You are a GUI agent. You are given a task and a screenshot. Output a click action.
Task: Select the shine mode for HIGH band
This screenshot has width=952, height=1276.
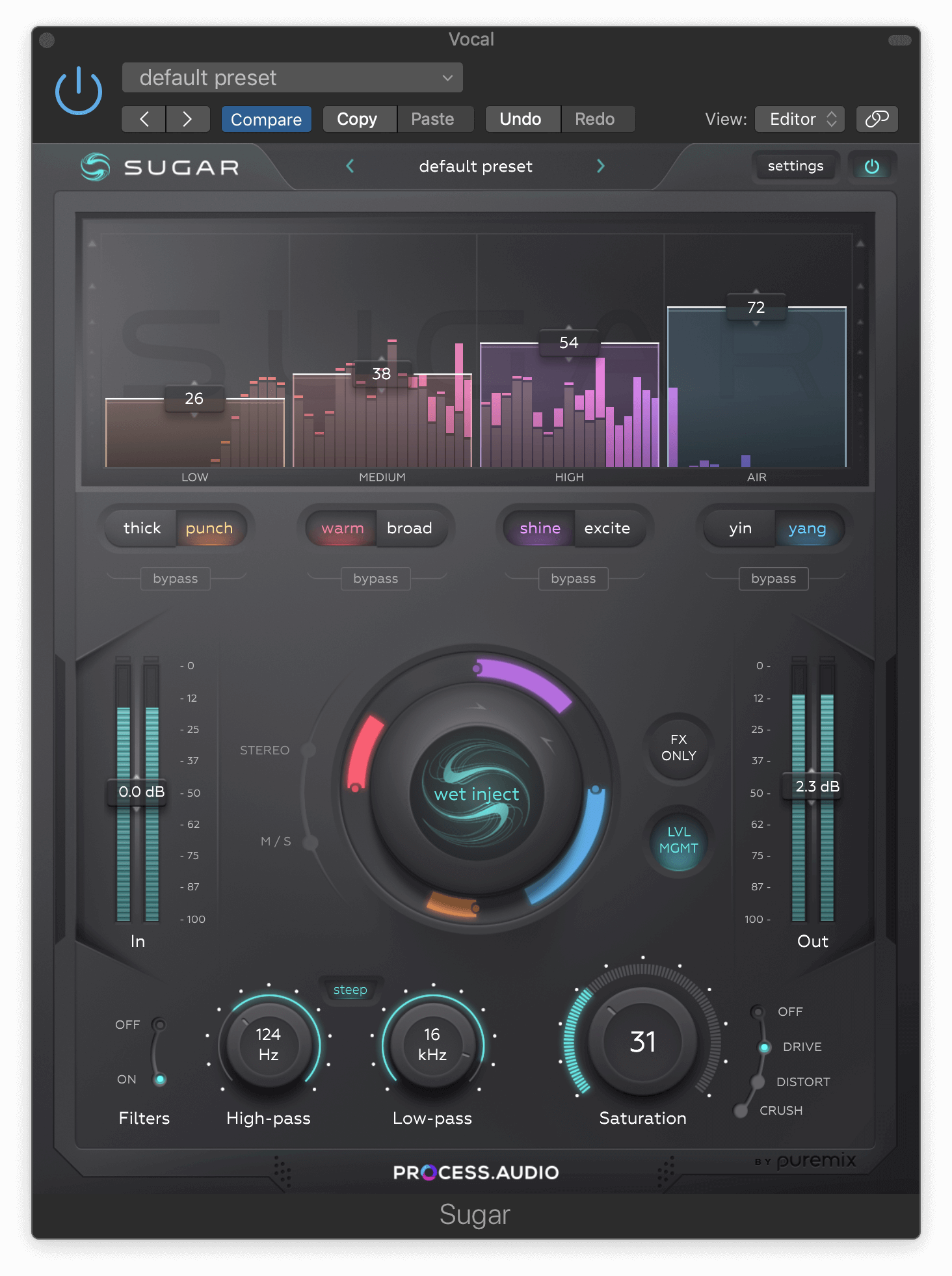540,528
